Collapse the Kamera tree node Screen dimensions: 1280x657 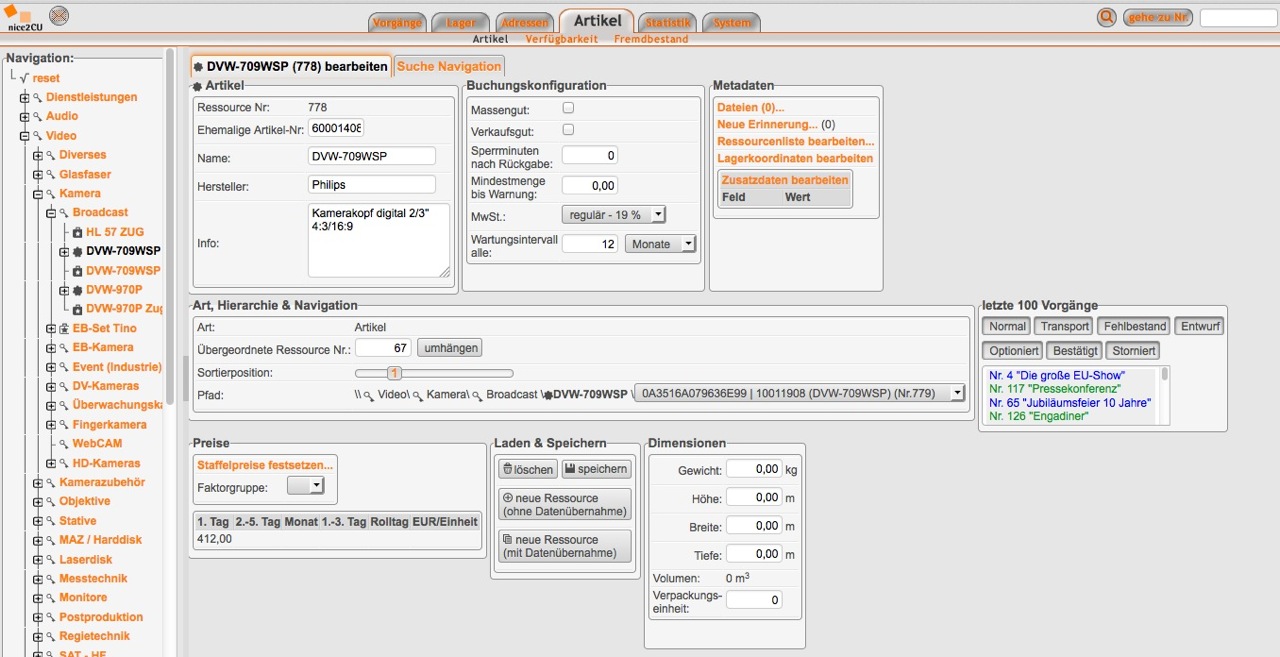[38, 194]
